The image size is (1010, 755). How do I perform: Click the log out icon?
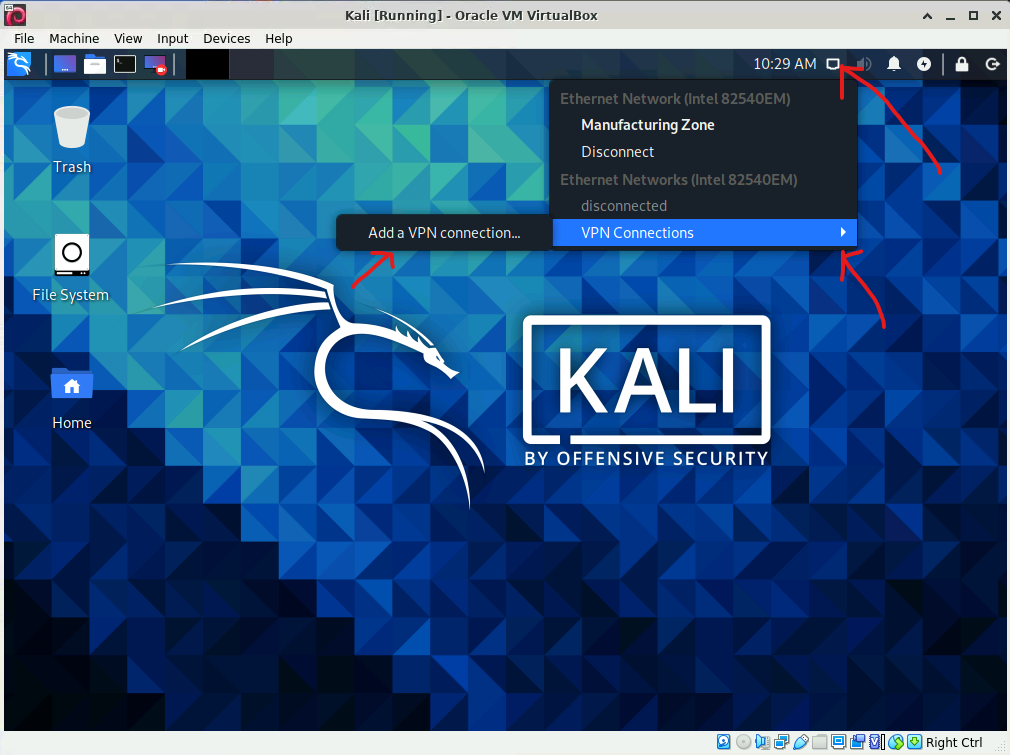(993, 64)
